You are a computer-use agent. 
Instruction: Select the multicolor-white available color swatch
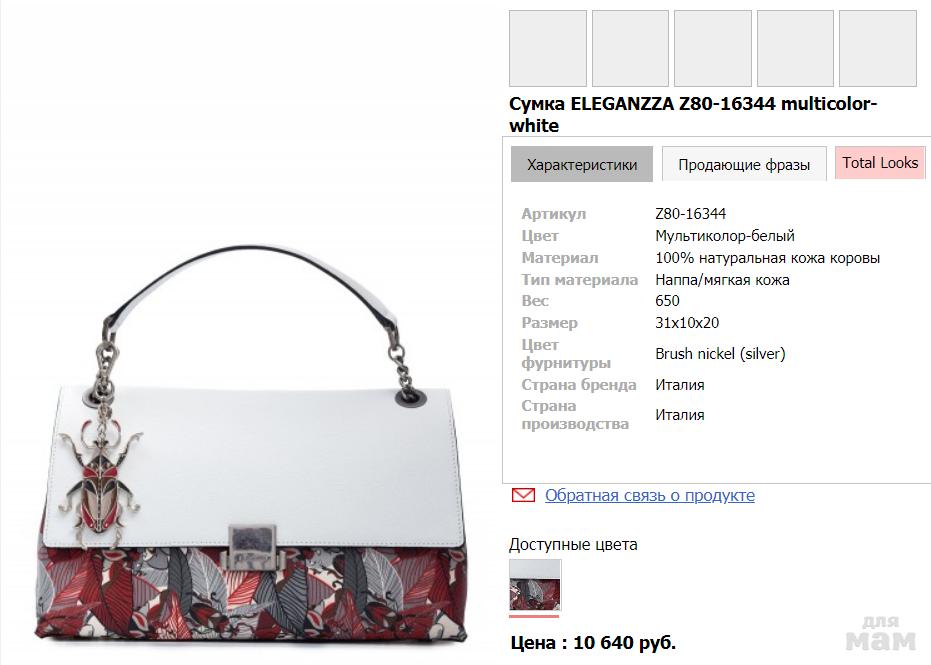[x=535, y=585]
